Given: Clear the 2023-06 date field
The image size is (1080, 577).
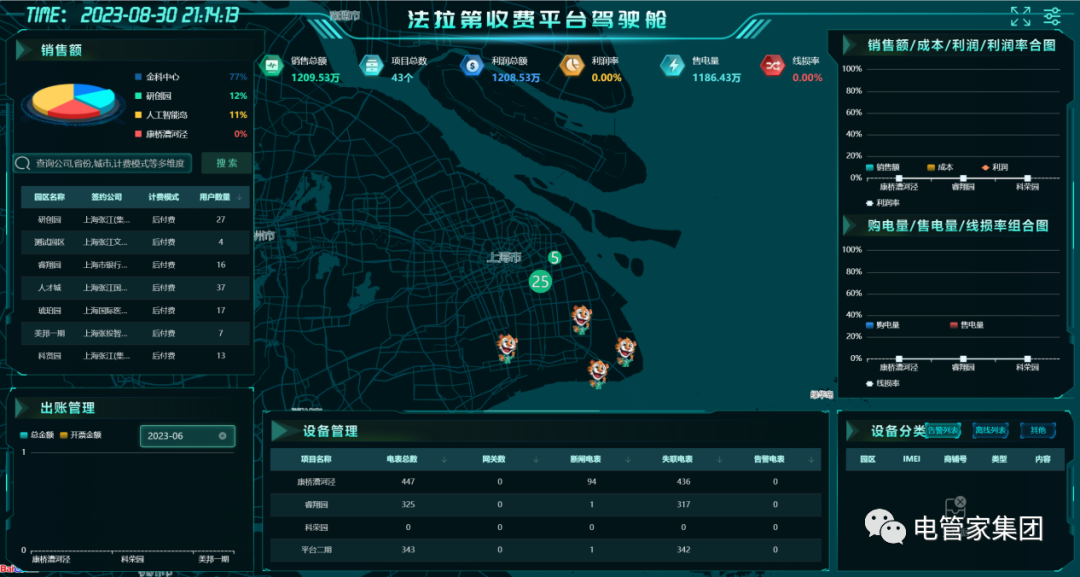Looking at the screenshot, I should 223,436.
